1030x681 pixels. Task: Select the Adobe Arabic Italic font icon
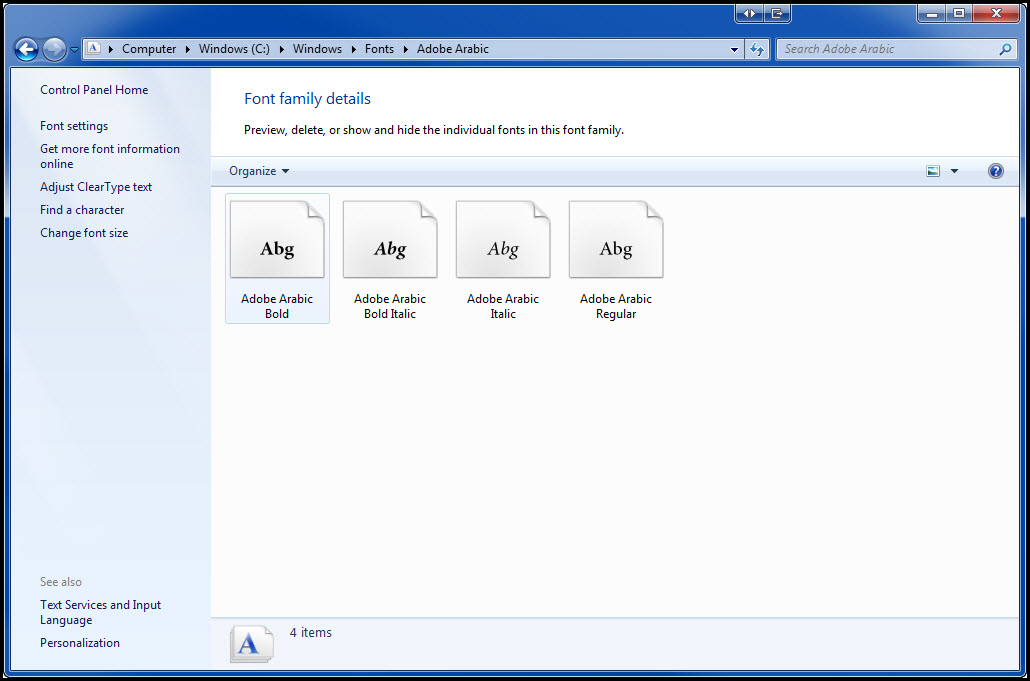coord(503,240)
